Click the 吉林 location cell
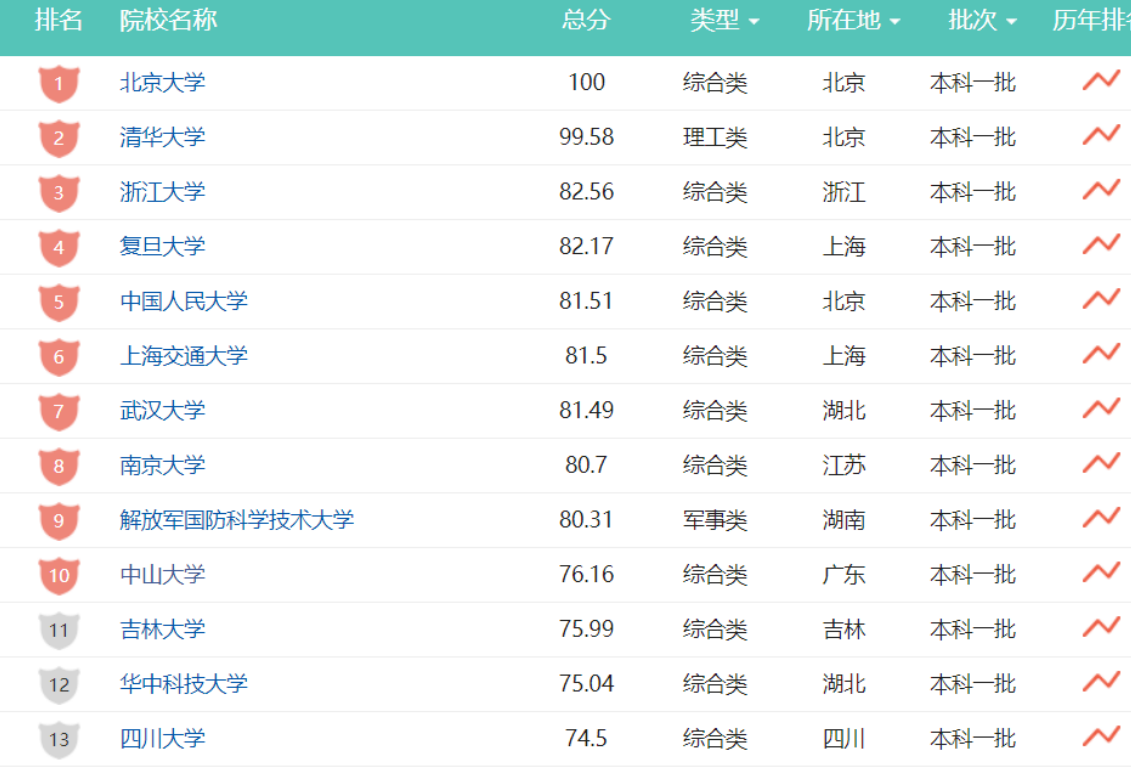 [x=844, y=629]
